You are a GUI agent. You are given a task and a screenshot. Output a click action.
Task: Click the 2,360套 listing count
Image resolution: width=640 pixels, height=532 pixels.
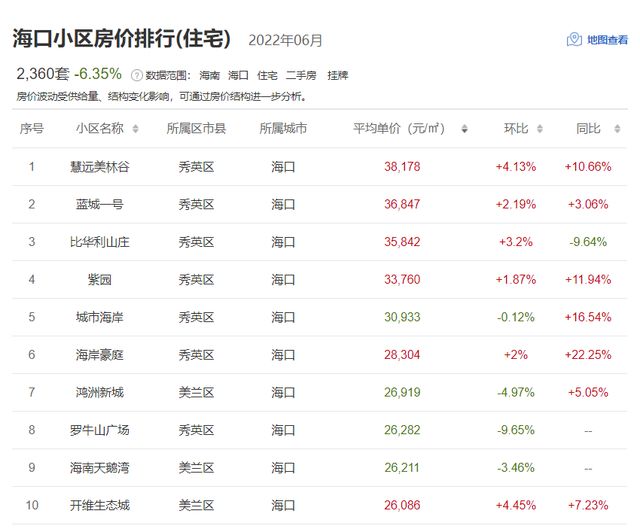43,74
